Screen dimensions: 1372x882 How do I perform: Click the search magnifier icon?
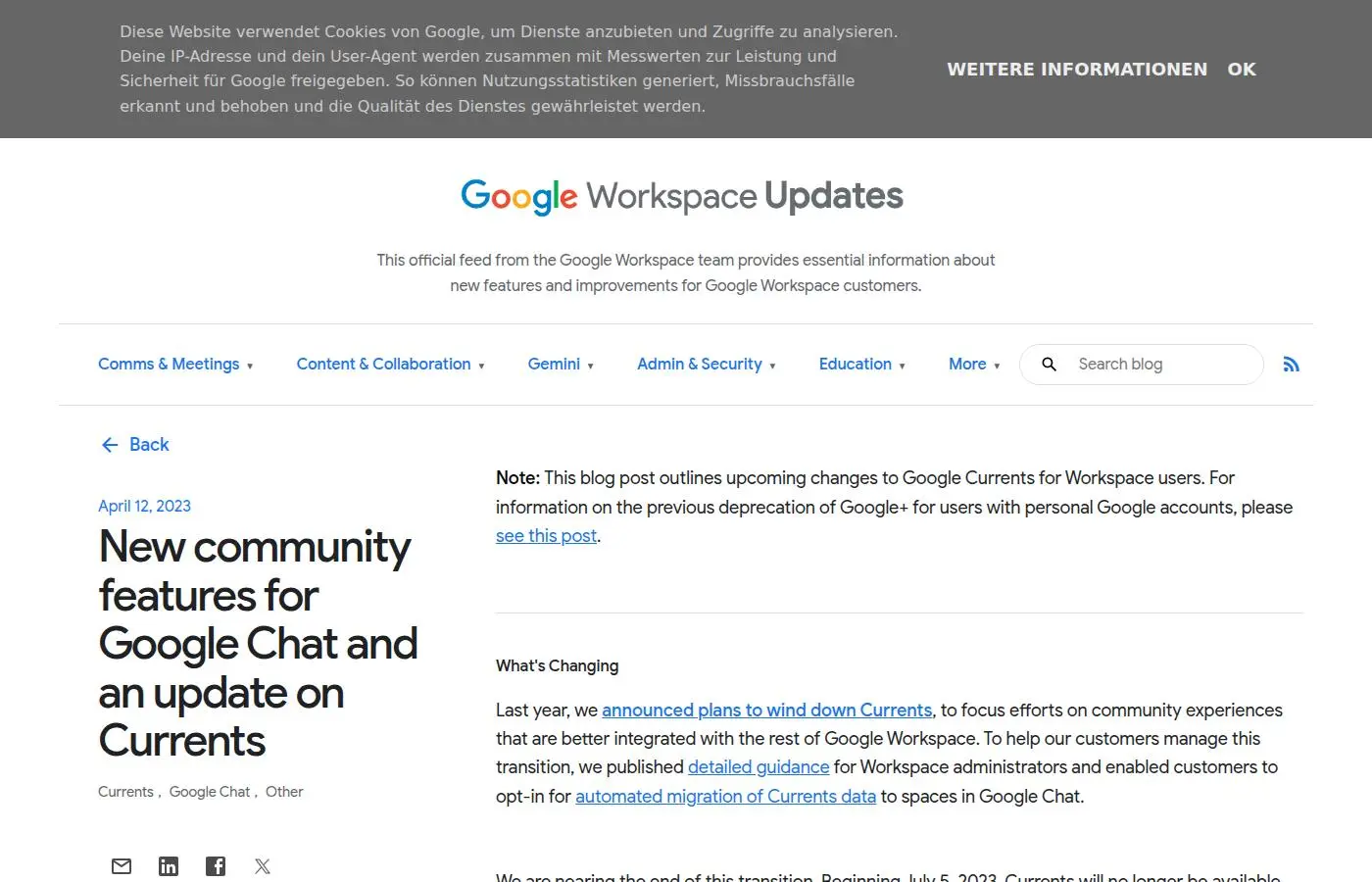[x=1049, y=365]
